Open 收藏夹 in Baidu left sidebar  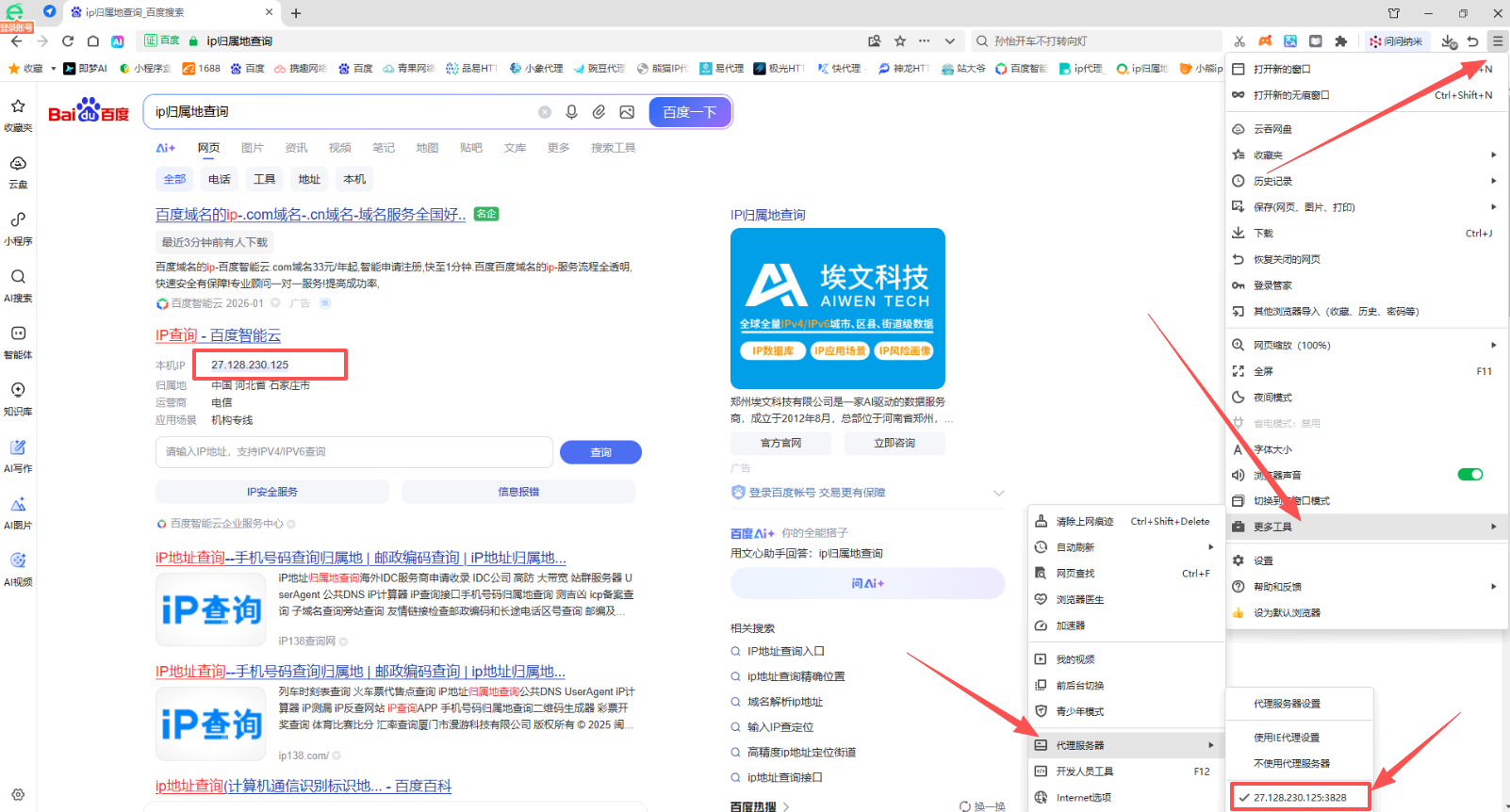[18, 115]
